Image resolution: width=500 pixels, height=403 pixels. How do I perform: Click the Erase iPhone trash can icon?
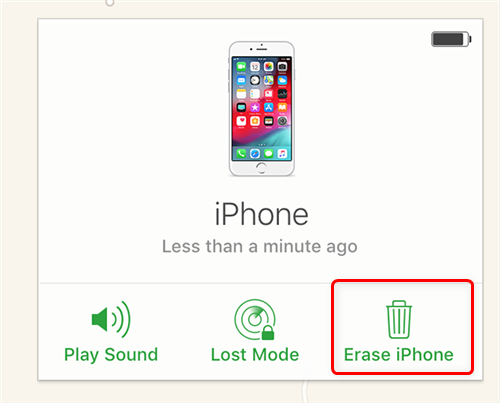(399, 319)
